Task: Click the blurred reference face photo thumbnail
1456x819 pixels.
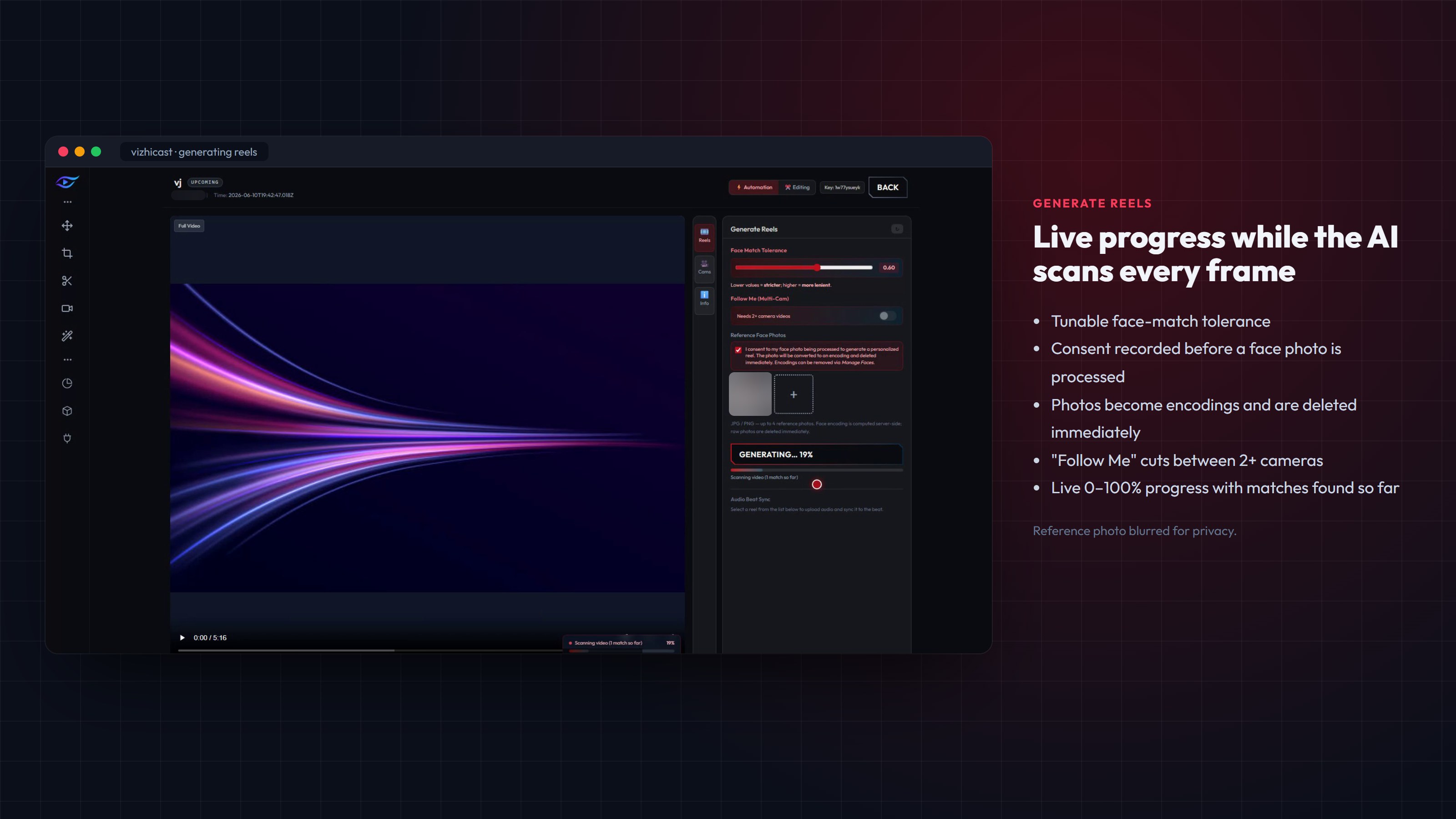Action: coord(750,394)
